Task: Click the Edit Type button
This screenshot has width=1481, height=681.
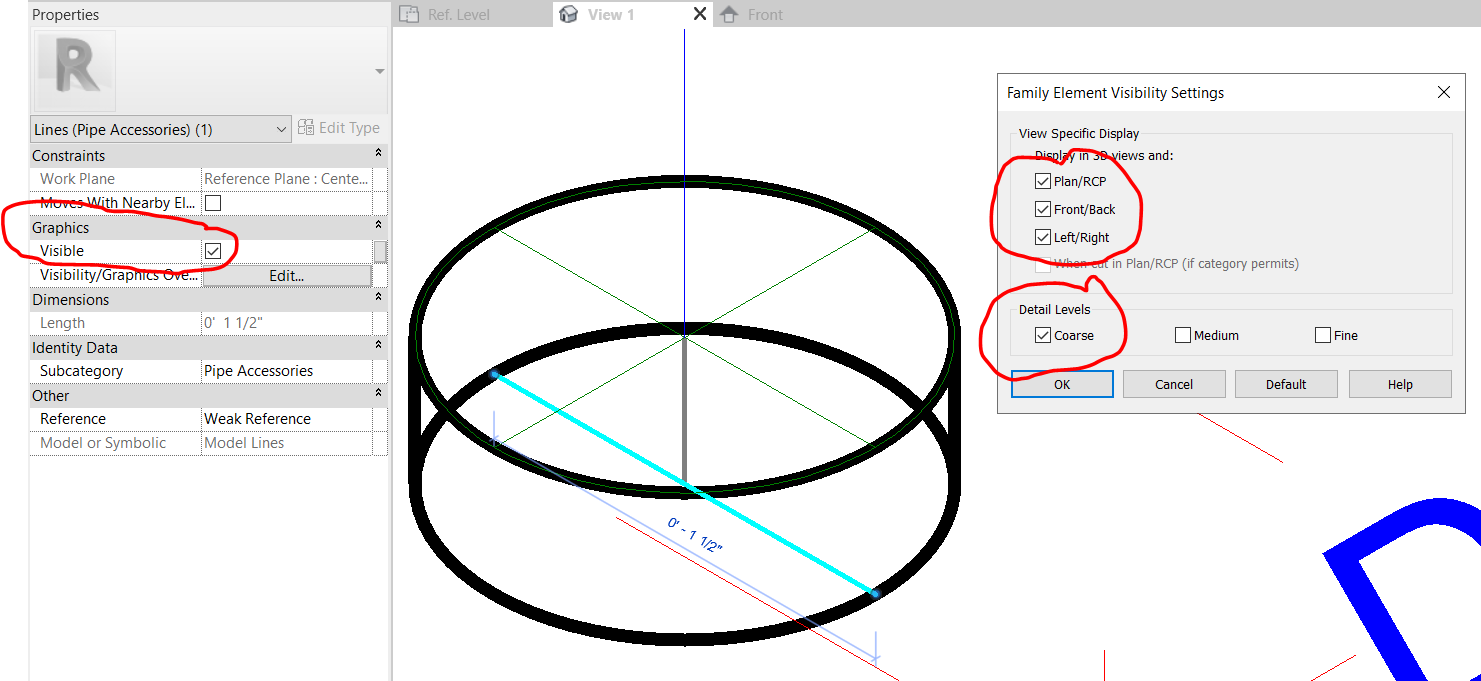Action: [339, 128]
